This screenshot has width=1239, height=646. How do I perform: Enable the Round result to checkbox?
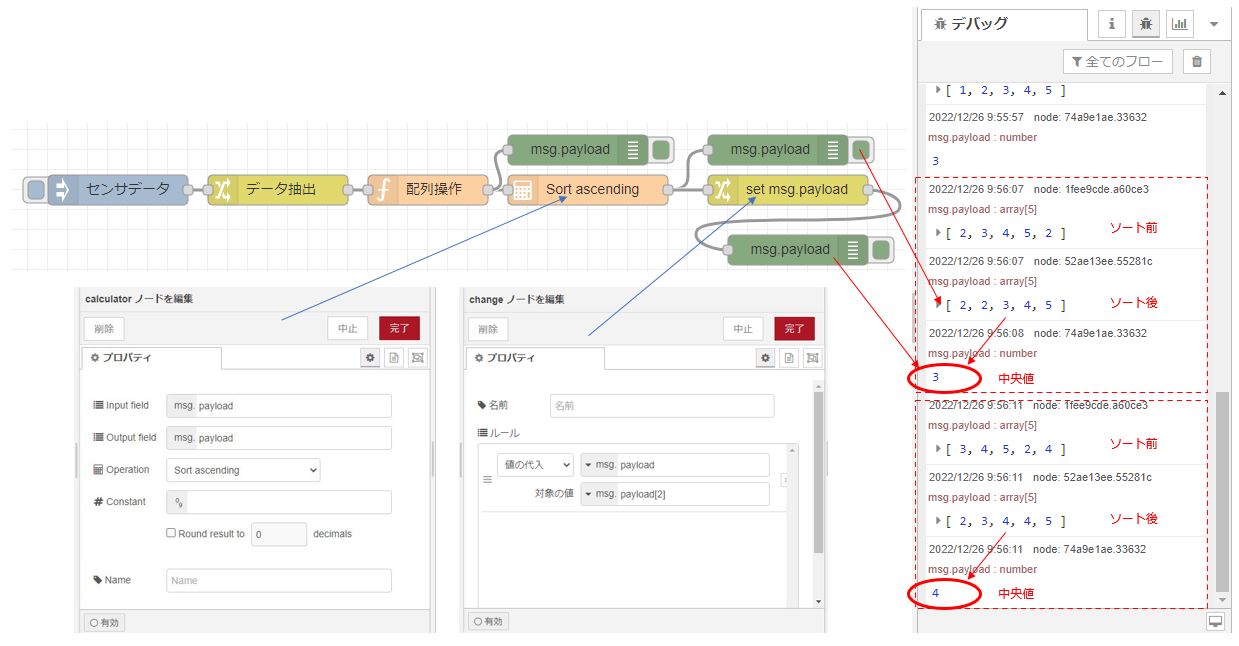coord(171,534)
